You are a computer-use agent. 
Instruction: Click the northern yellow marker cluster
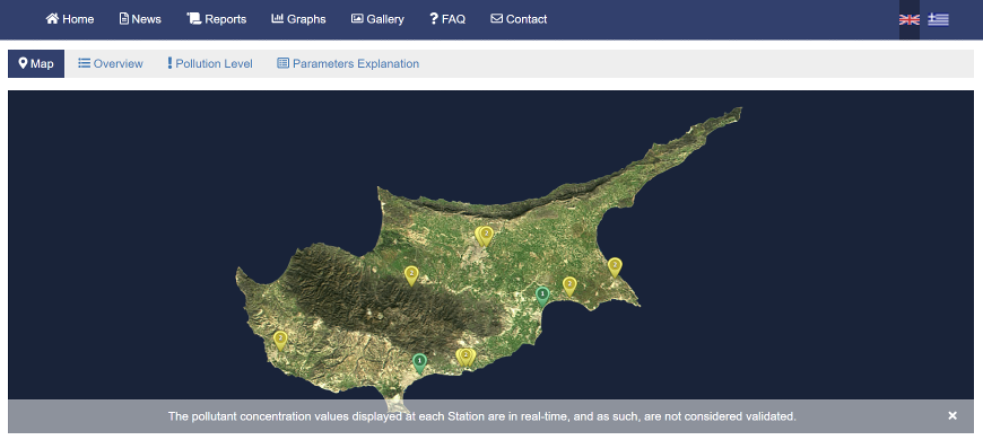pyautogui.click(x=485, y=235)
